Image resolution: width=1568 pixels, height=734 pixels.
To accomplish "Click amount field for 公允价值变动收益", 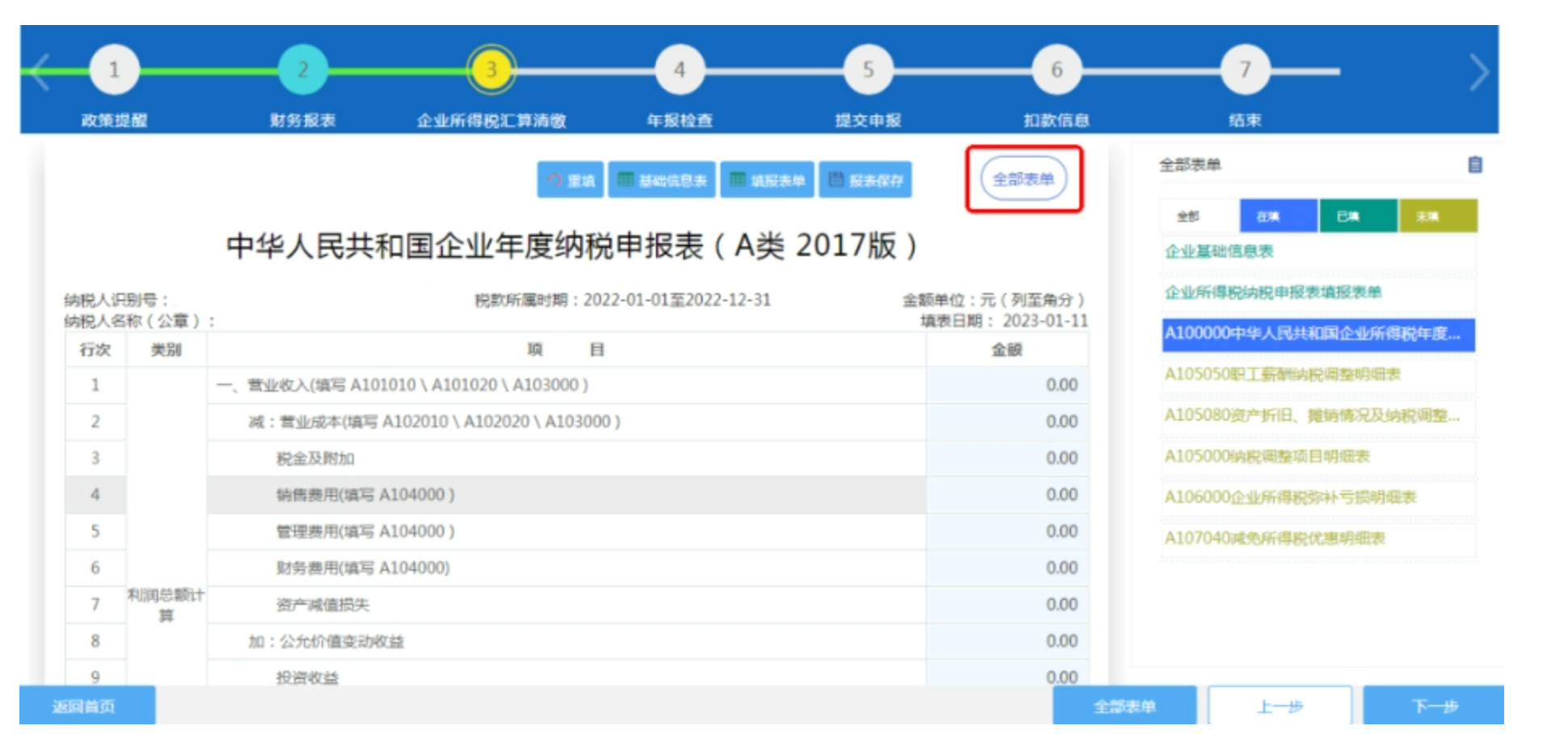I will tap(1007, 641).
